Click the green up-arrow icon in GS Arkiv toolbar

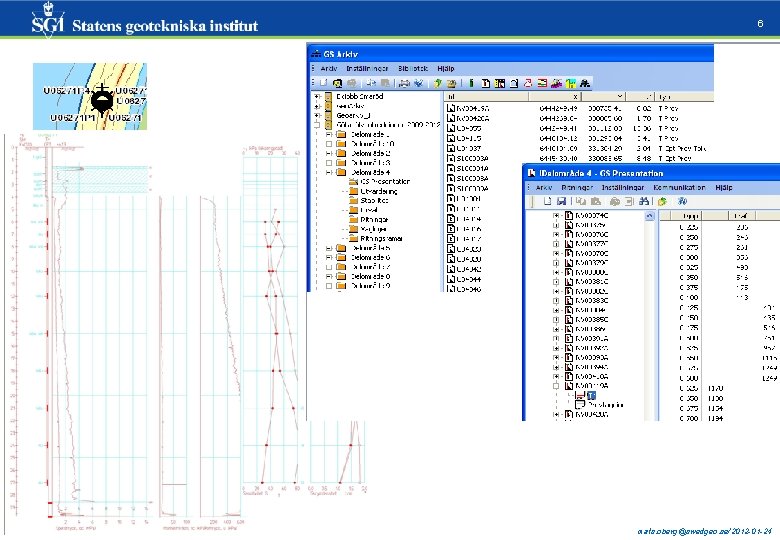pyautogui.click(x=437, y=83)
